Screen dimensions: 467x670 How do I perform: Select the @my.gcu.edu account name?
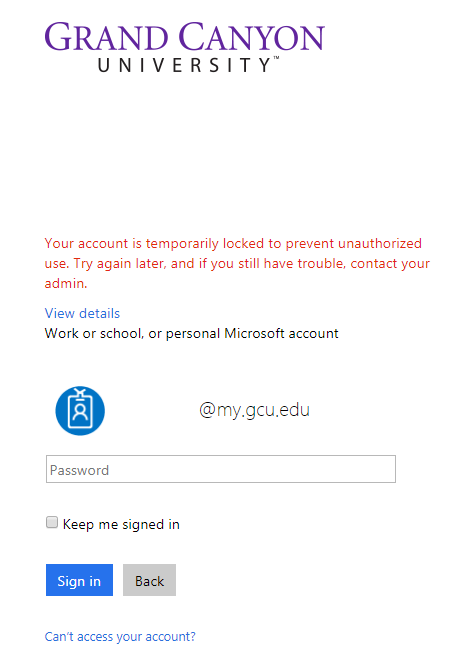coord(254,410)
